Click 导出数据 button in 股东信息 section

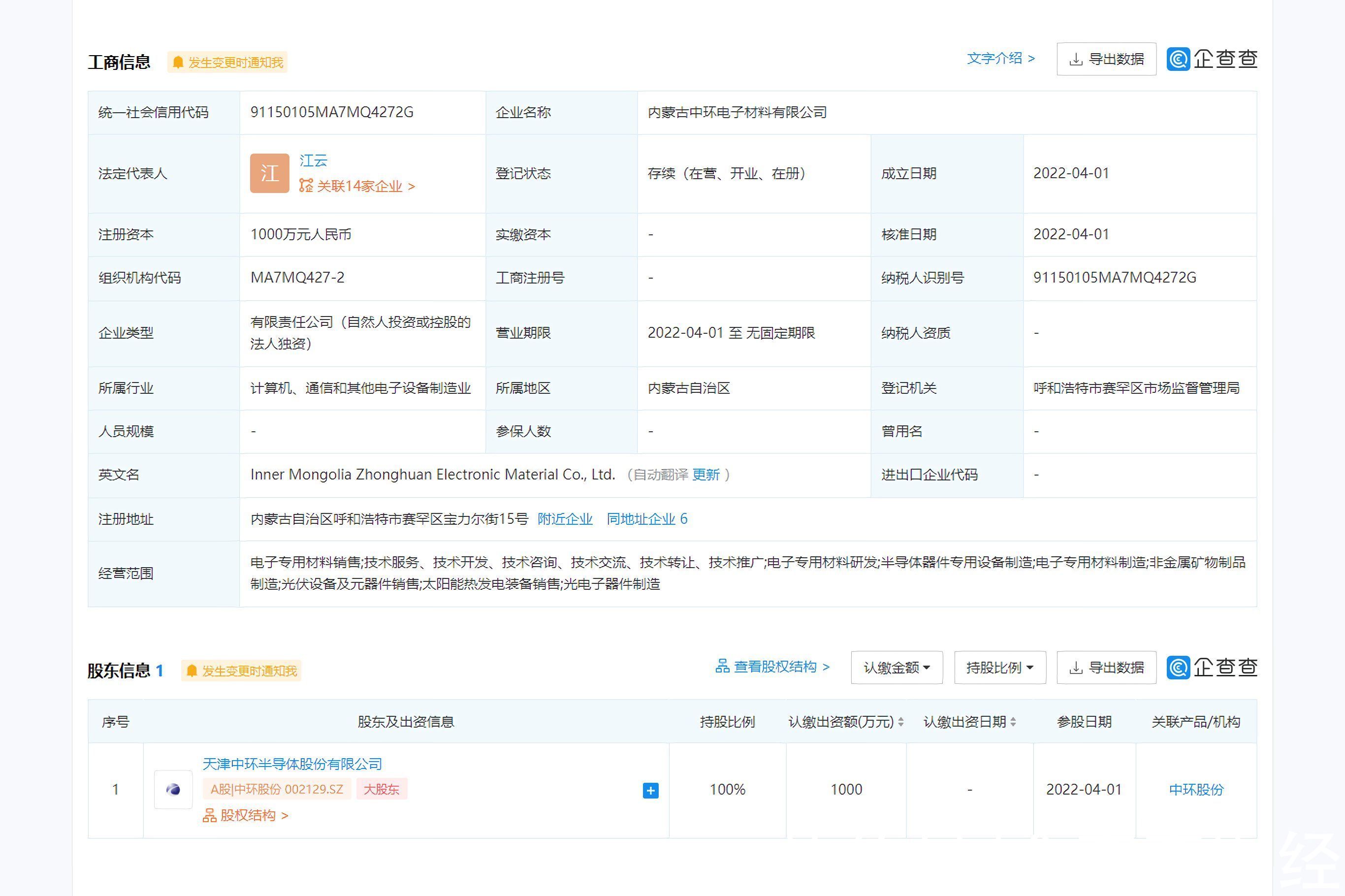tap(1106, 668)
